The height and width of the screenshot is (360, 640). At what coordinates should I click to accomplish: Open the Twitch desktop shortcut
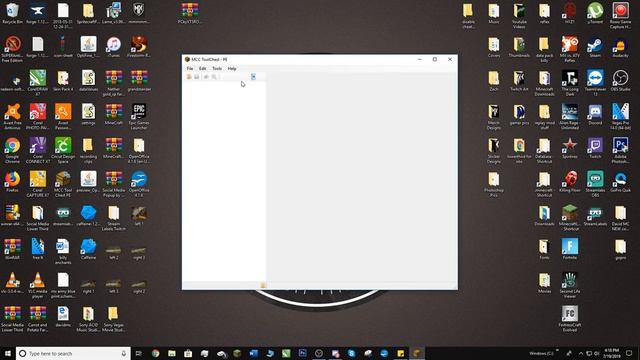tap(595, 148)
